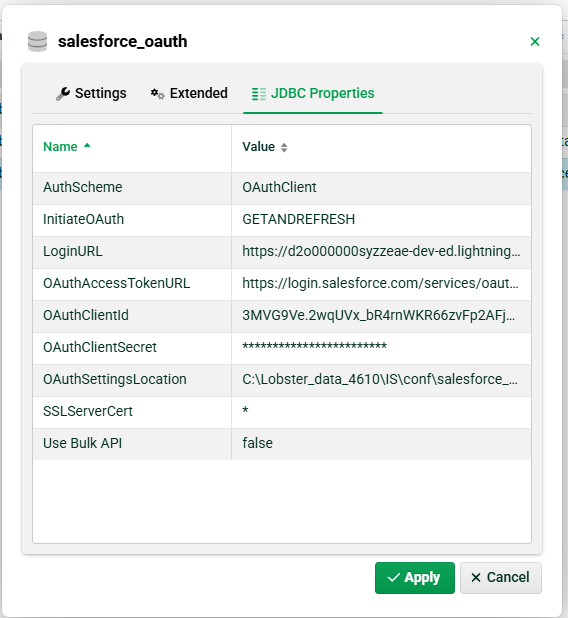
Task: Click the masked OAuthClientSecret value
Action: (315, 346)
